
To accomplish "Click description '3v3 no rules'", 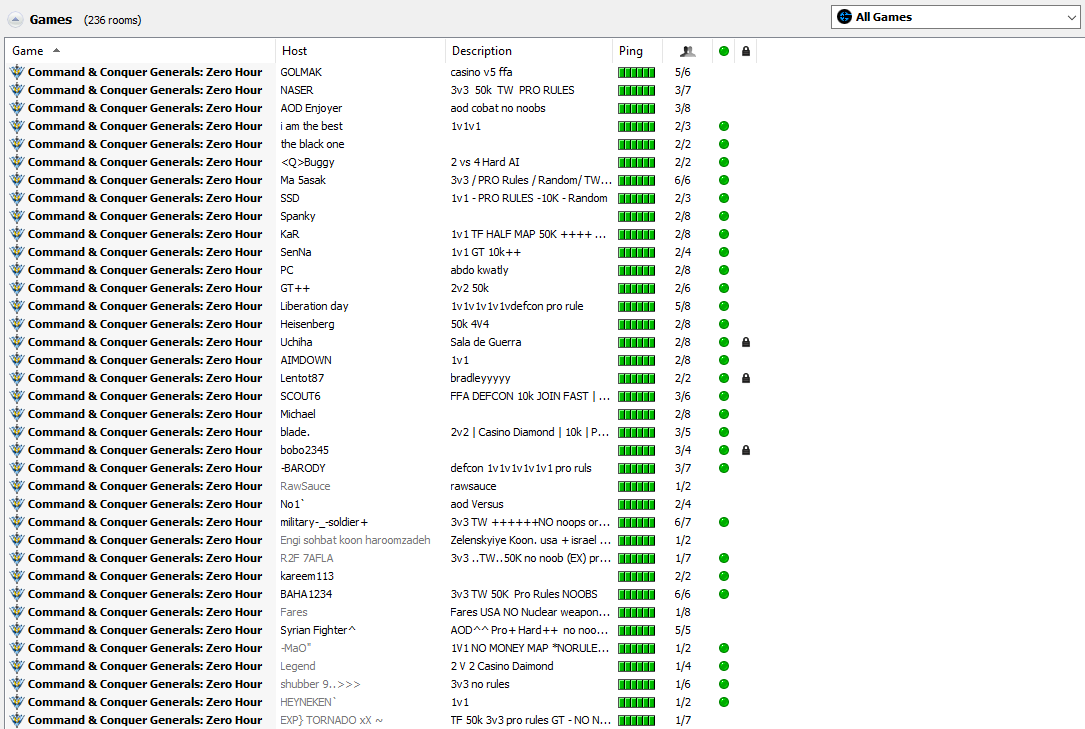I will tap(480, 683).
